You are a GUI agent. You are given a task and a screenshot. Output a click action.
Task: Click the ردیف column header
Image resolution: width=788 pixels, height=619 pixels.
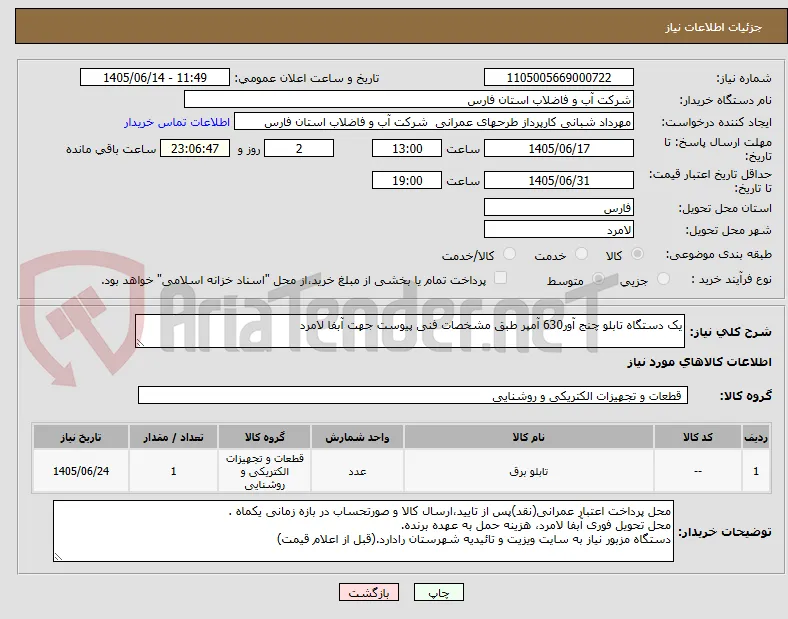point(756,437)
